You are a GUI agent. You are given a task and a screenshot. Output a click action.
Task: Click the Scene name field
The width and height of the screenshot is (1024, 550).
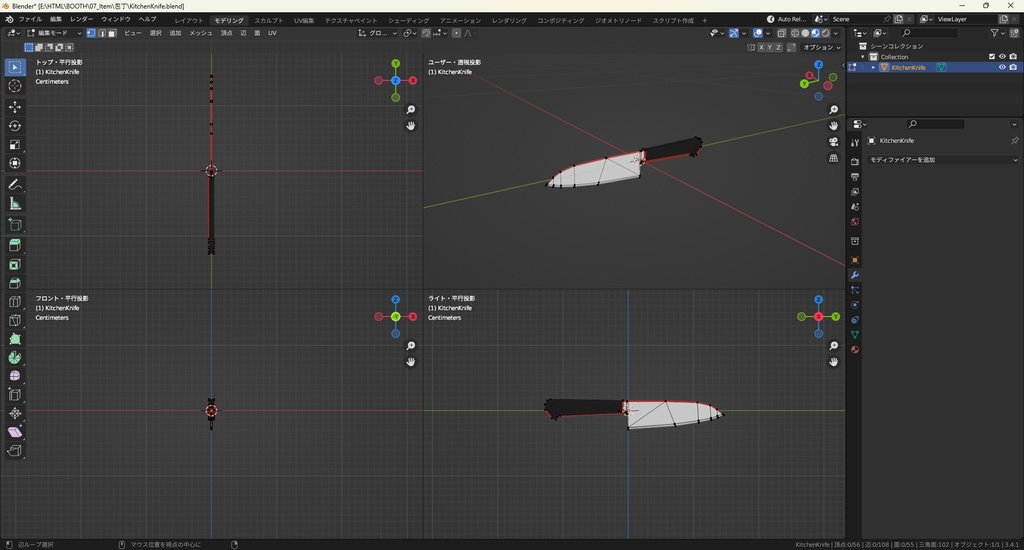tap(856, 20)
